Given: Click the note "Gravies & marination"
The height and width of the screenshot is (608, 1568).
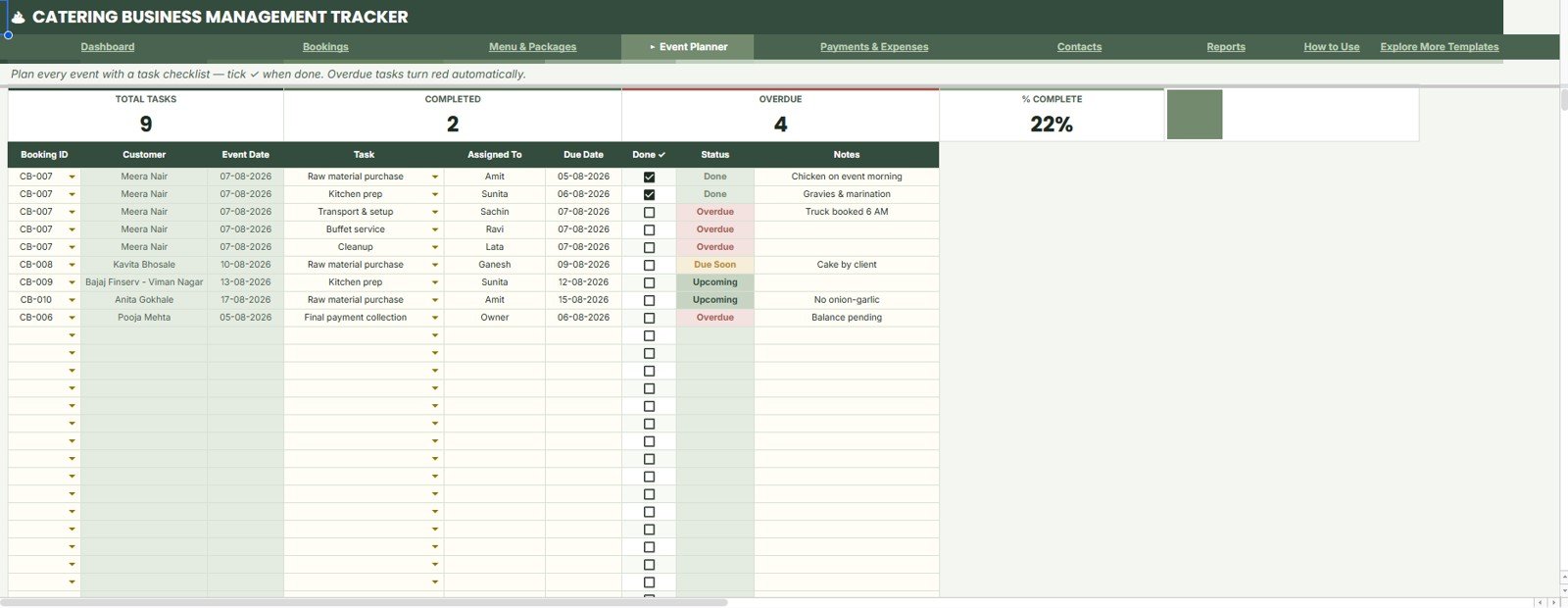Looking at the screenshot, I should 847,194.
